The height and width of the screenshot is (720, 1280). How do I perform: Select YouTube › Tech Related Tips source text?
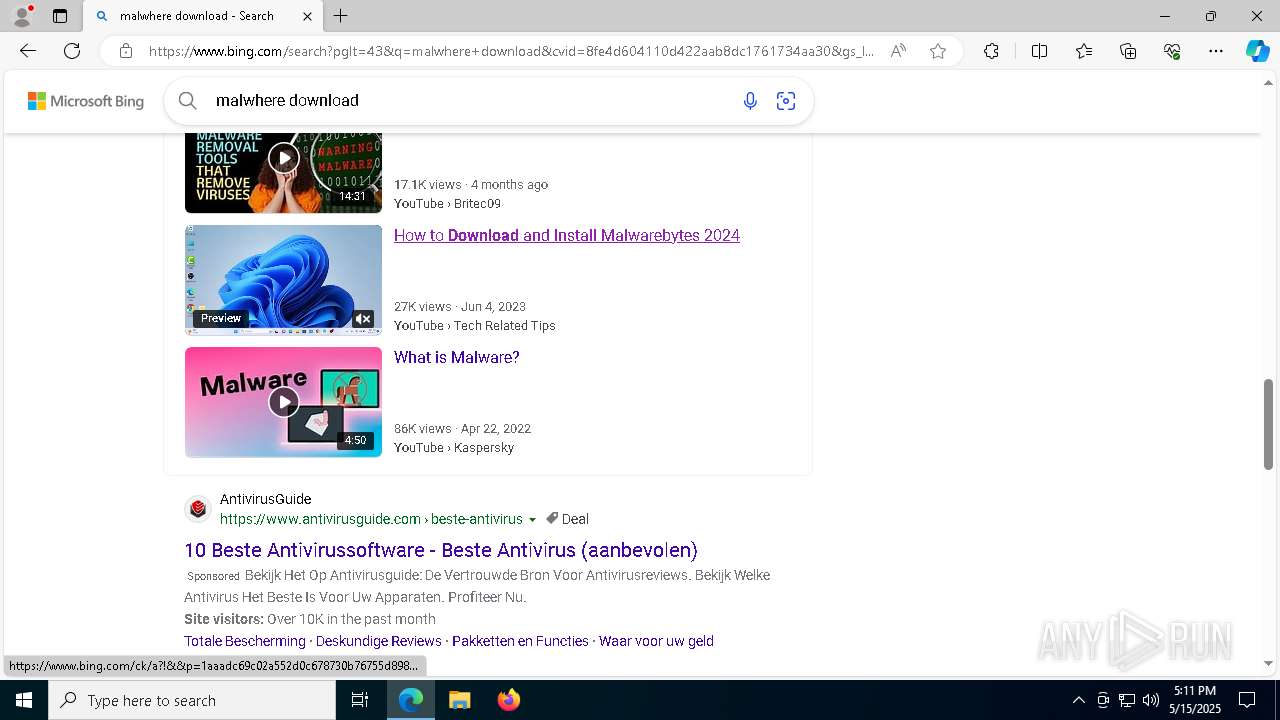[475, 325]
